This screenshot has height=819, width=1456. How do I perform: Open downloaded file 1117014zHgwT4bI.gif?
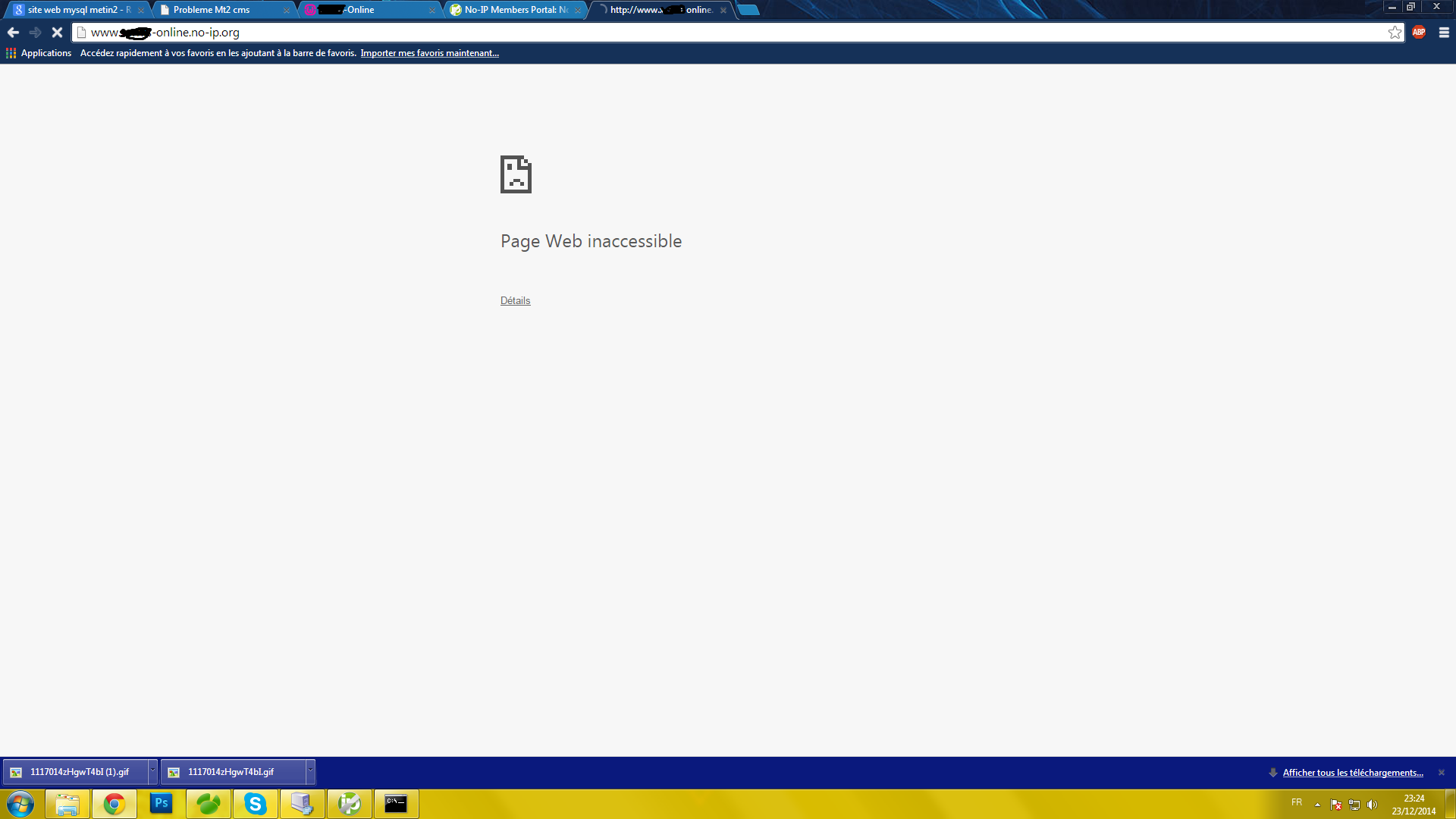[233, 772]
